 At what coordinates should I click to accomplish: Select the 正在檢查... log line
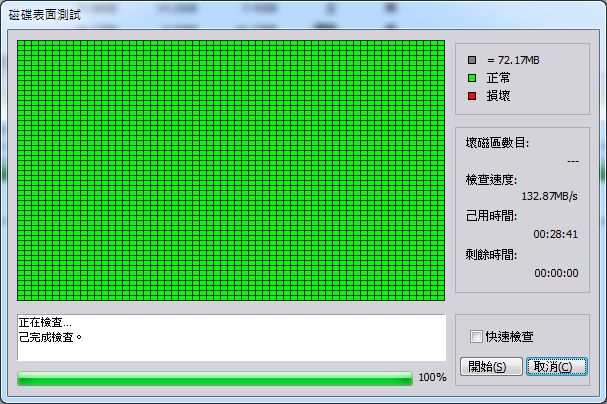[46, 324]
